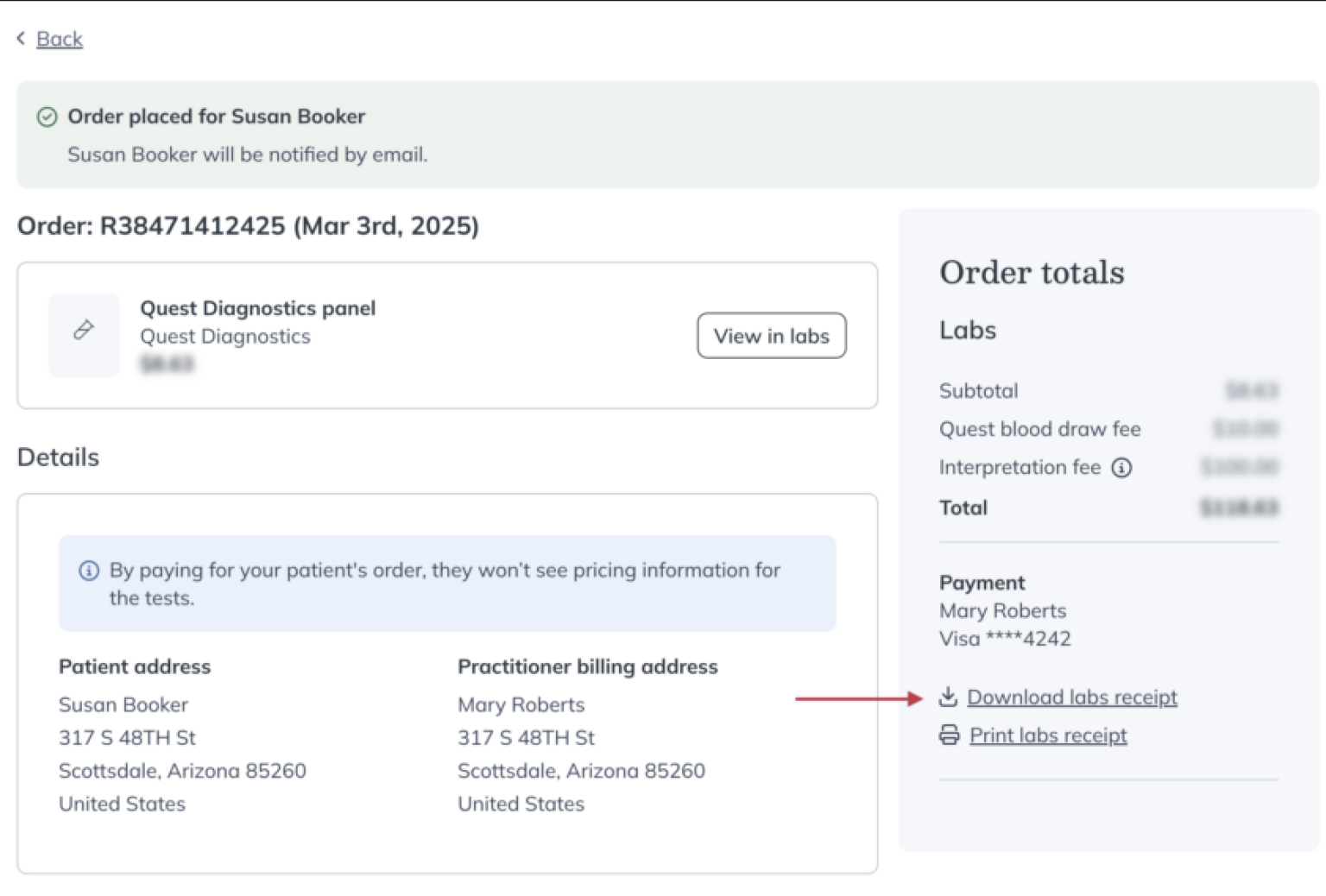The height and width of the screenshot is (896, 1326).
Task: Click the Practitioner billing address block
Action: coord(587,734)
